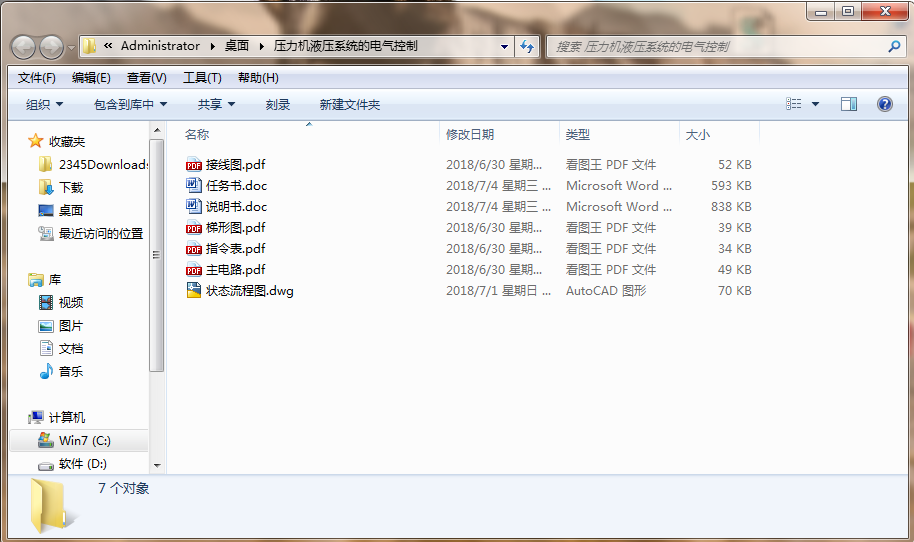Viewport: 914px width, 542px height.
Task: Open the address bar history dropdown arrow
Action: coord(504,47)
